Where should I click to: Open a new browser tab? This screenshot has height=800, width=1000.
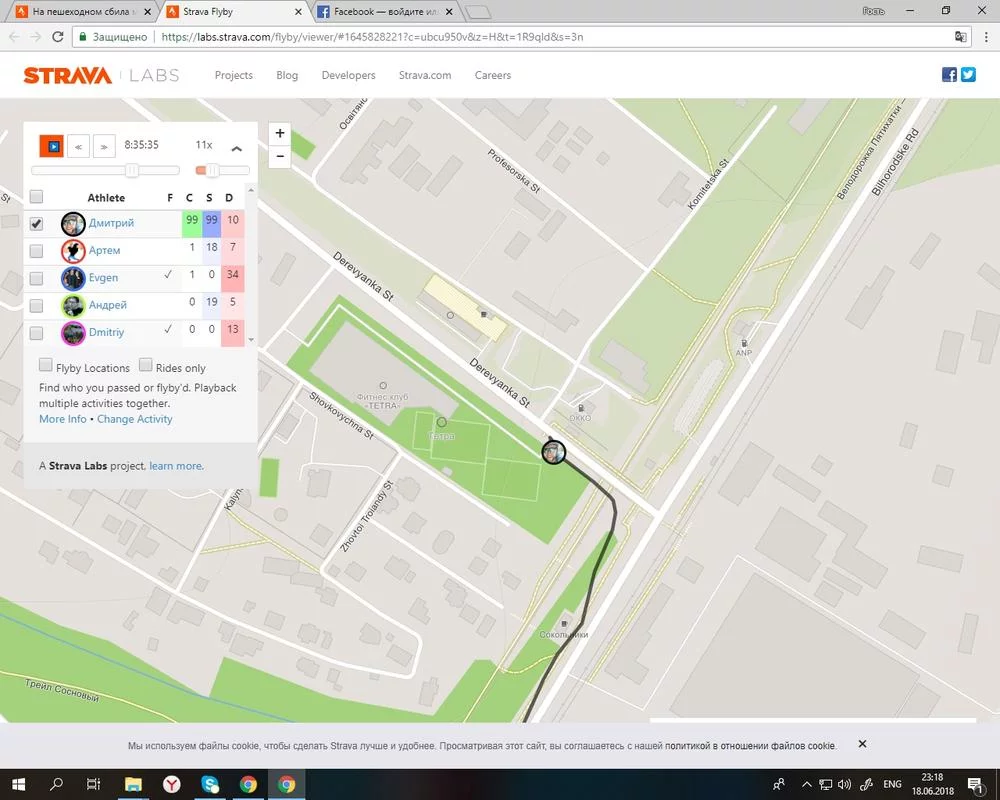pos(477,11)
